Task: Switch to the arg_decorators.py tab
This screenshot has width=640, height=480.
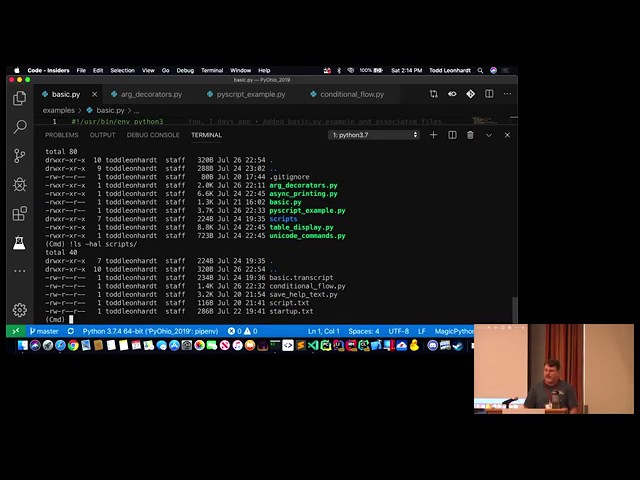Action: 147,94
